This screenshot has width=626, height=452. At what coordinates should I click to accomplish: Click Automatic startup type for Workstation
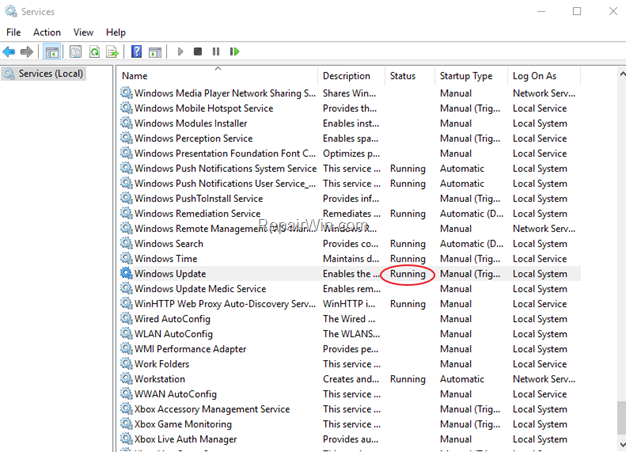tap(462, 379)
